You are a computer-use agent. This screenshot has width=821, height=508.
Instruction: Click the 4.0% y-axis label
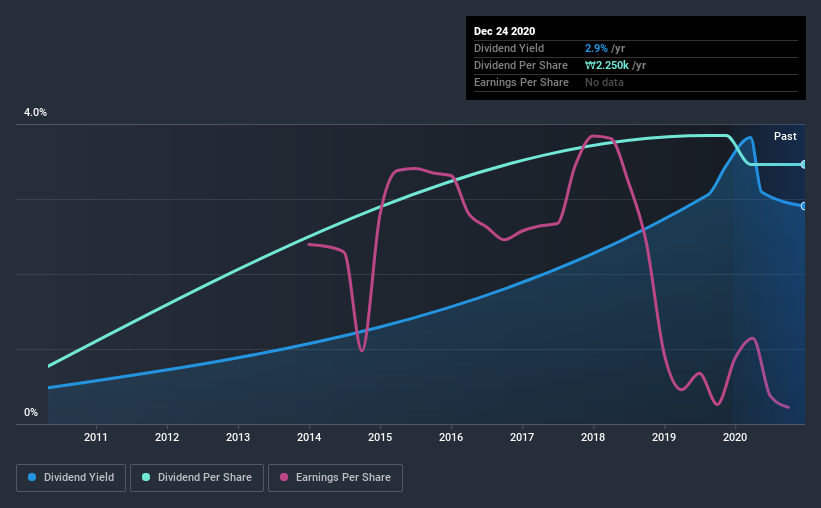(x=35, y=112)
